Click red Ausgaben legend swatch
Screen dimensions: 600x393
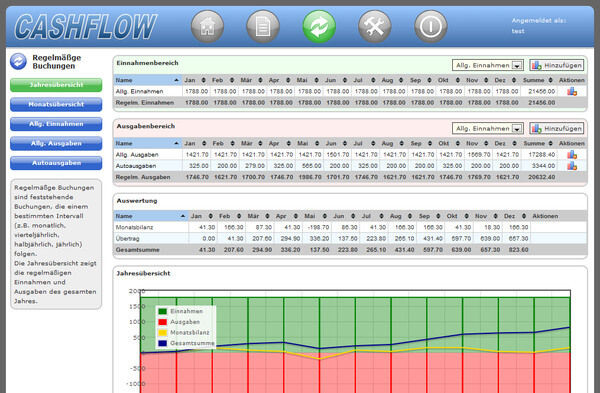(163, 322)
